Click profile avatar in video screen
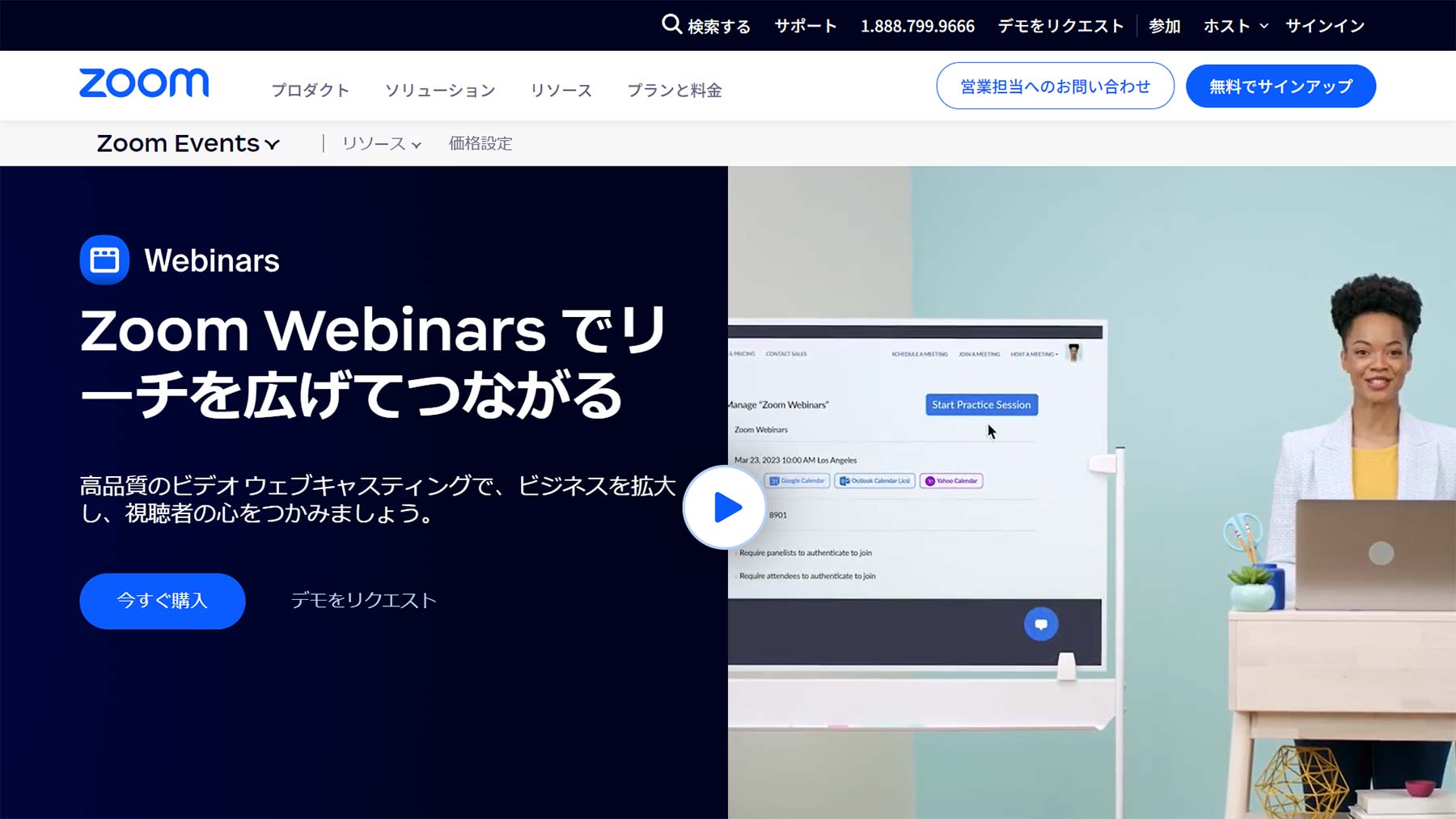 coord(1074,353)
